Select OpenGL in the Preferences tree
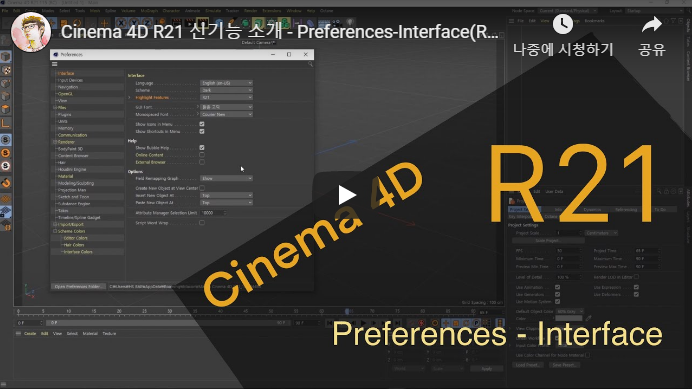Image resolution: width=693 pixels, height=389 pixels. tap(65, 94)
